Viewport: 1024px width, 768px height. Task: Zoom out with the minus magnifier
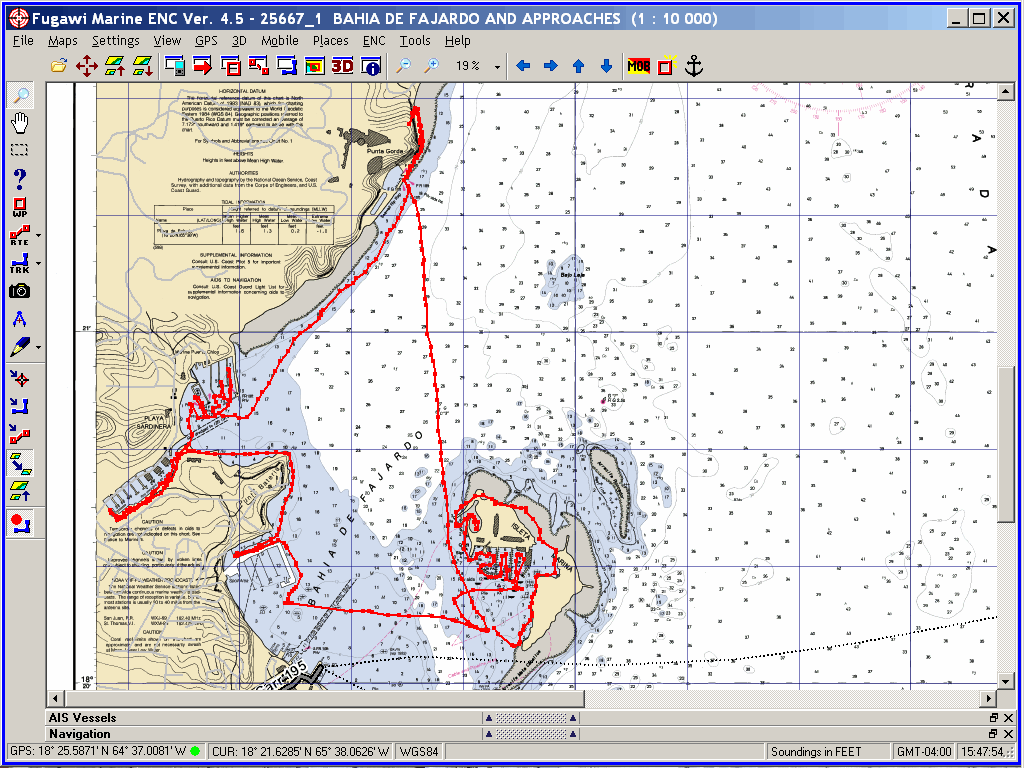[x=404, y=65]
